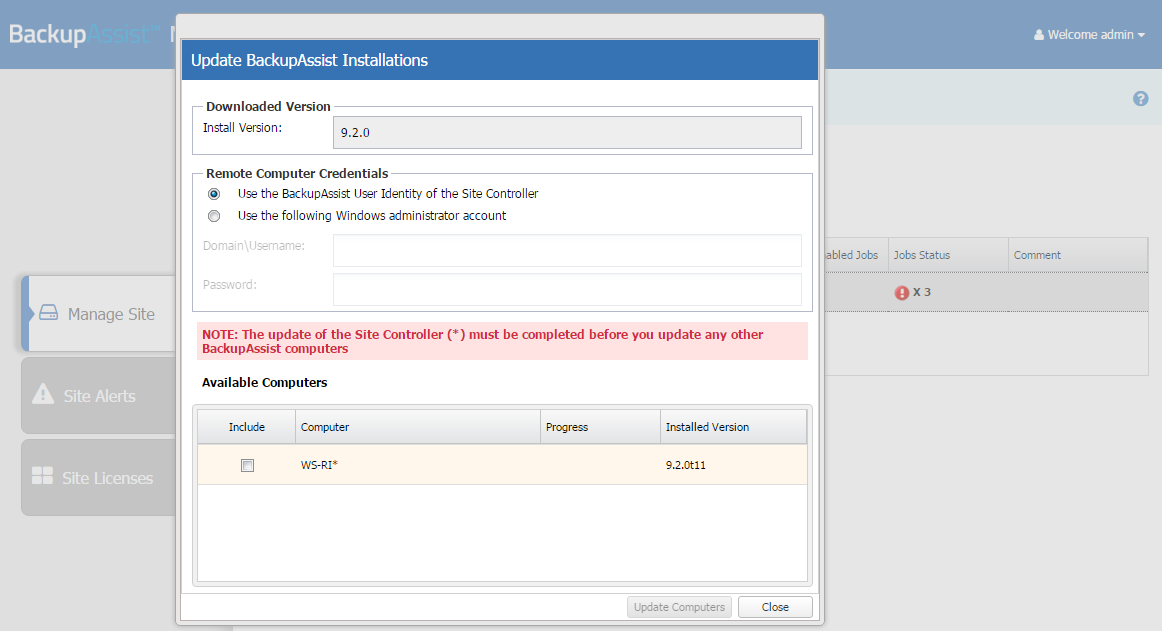
Task: Click the Remote Computer Credentials group label
Action: coord(297,174)
